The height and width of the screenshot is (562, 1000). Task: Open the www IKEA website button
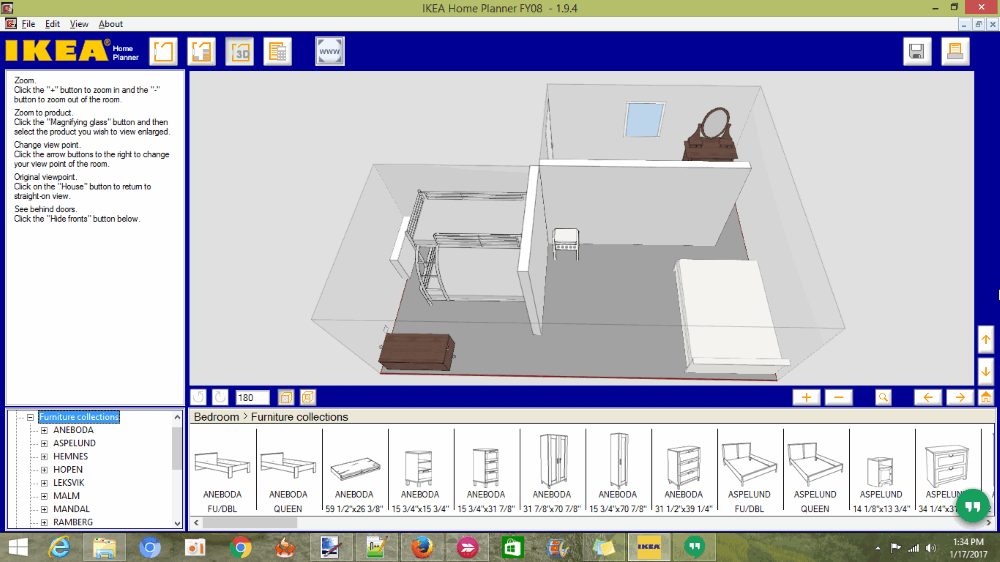pos(330,52)
